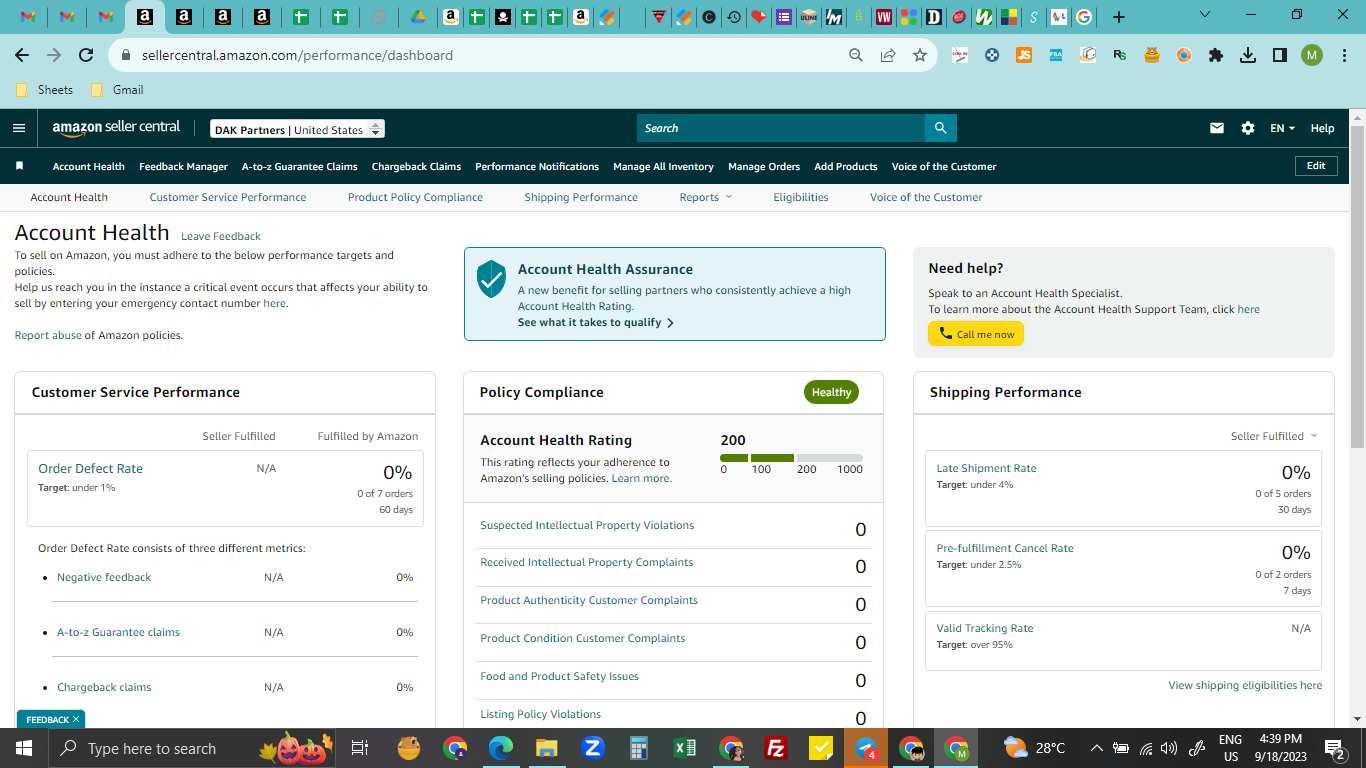The image size is (1366, 768).
Task: Open the Help link in the header
Action: point(1322,128)
